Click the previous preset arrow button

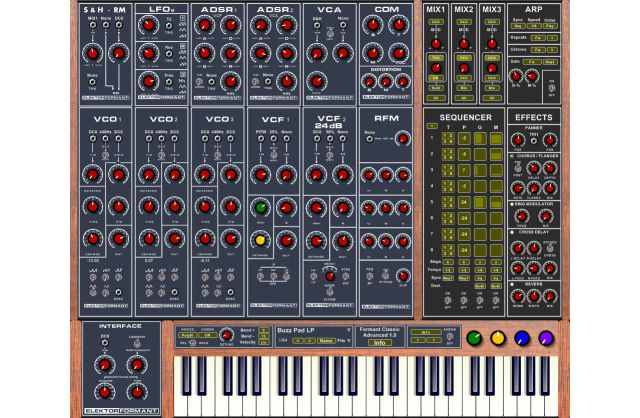tap(298, 340)
